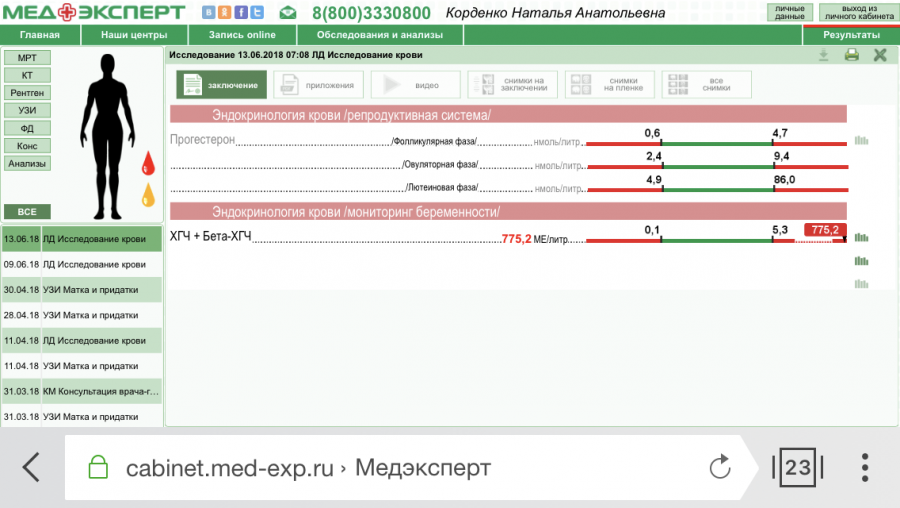Filter results by ФД
This screenshot has width=900, height=508.
[27, 128]
